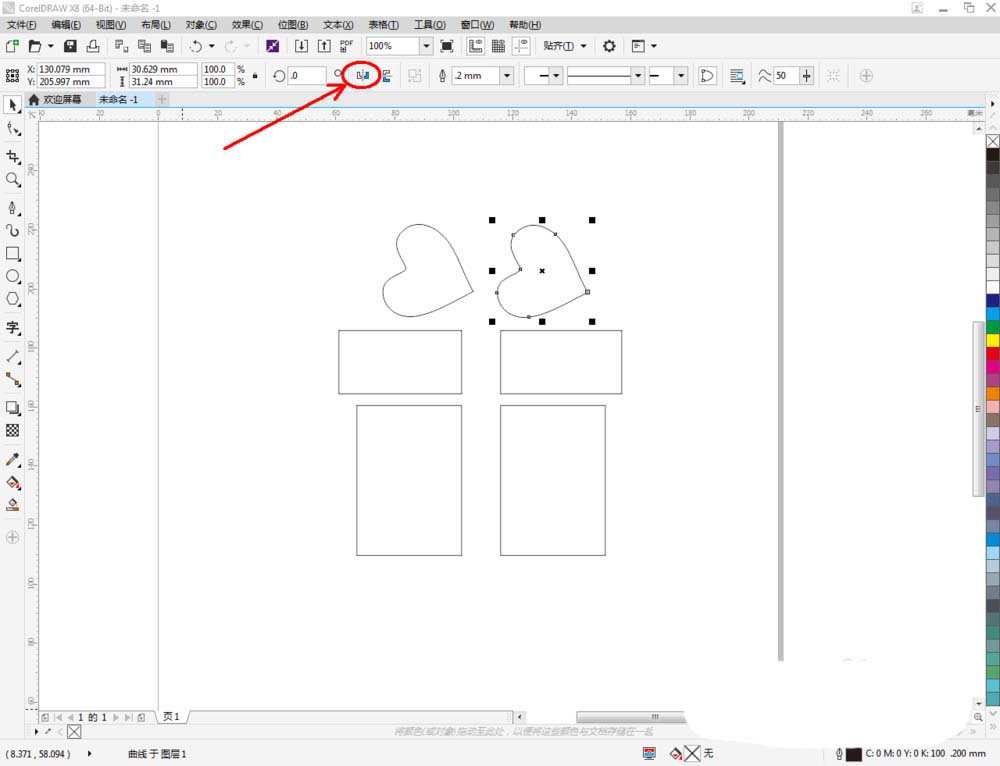Image resolution: width=1000 pixels, height=766 pixels.
Task: Select the Polygon tool
Action: [12, 299]
